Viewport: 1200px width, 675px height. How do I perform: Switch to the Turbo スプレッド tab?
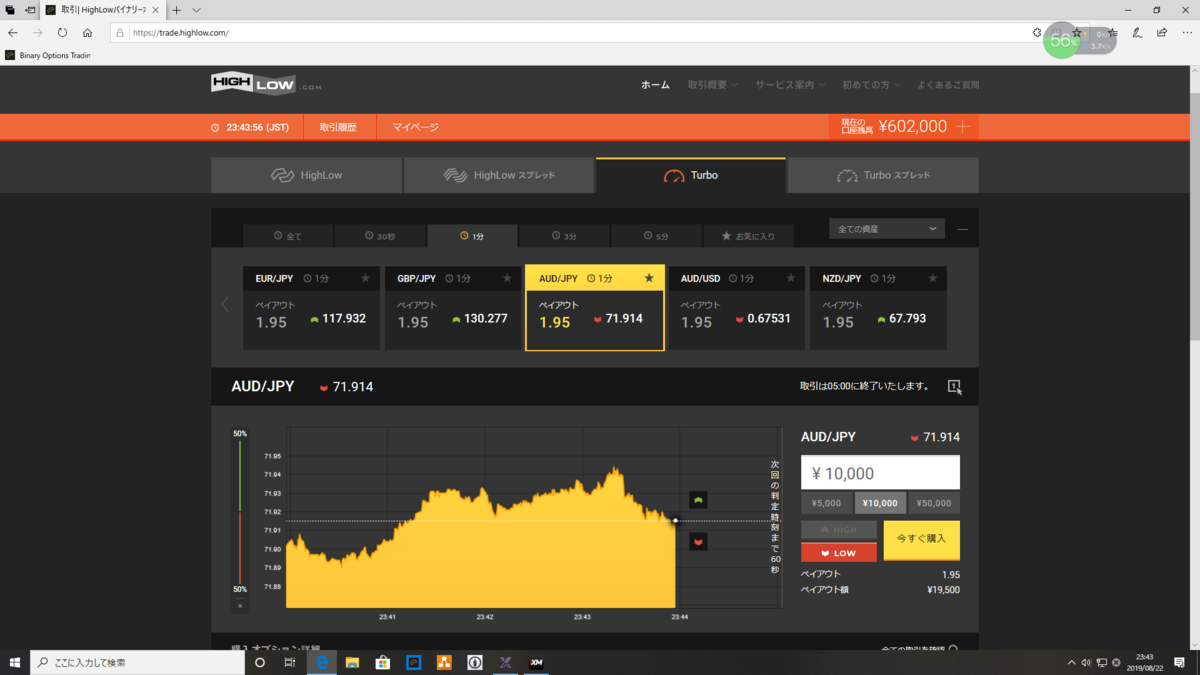[883, 175]
